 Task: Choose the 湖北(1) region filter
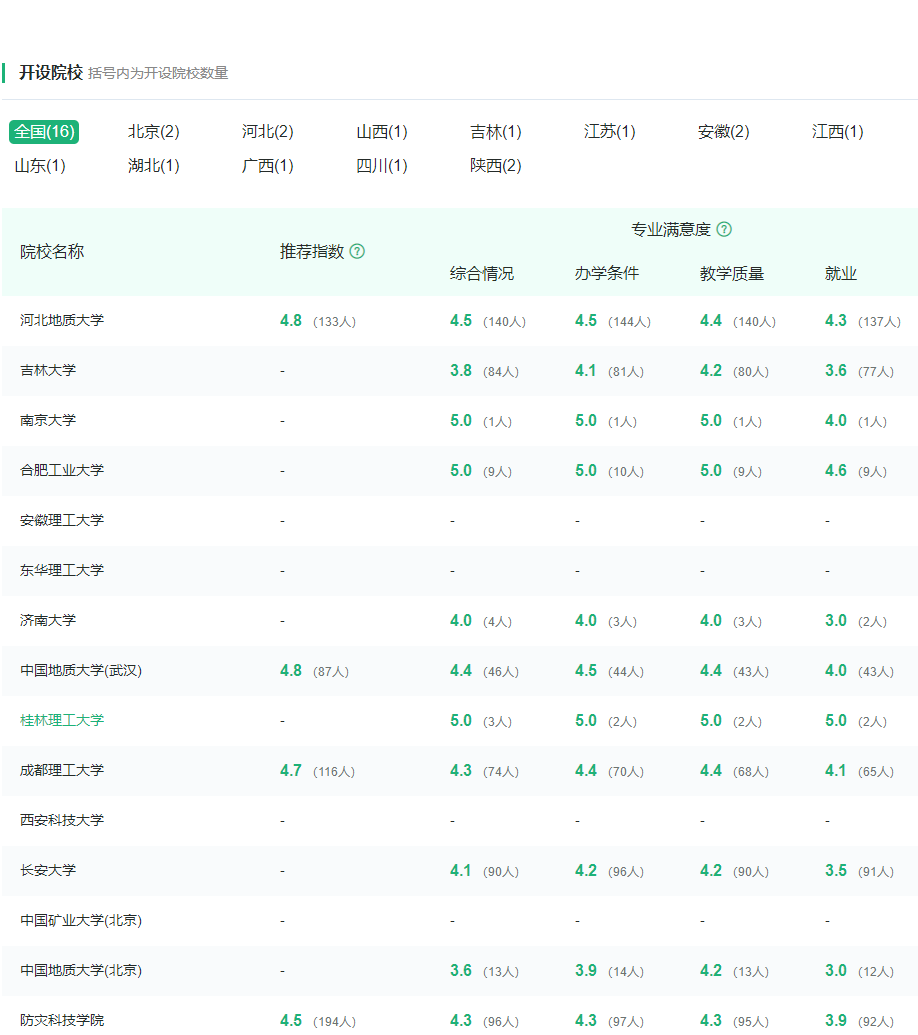coord(154,166)
